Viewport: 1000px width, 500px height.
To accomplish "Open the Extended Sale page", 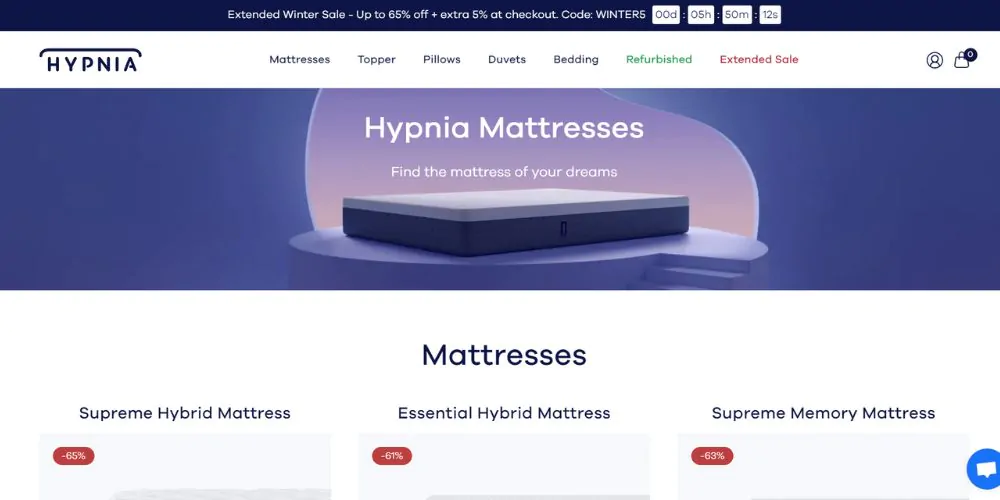I will 759,59.
